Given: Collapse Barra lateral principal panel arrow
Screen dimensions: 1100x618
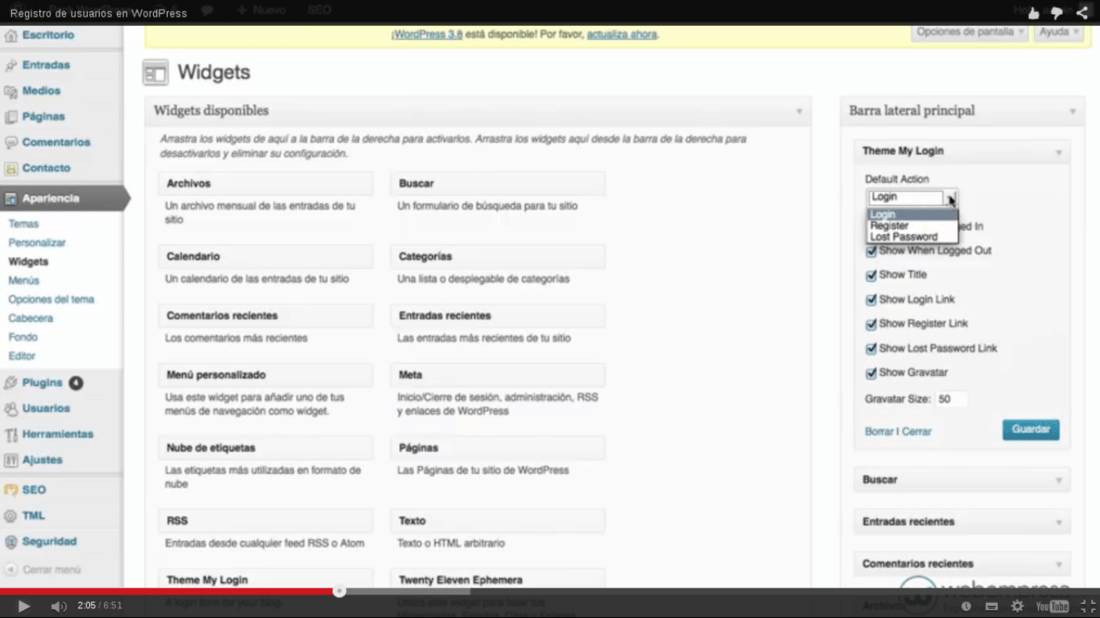Looking at the screenshot, I should pos(1072,112).
